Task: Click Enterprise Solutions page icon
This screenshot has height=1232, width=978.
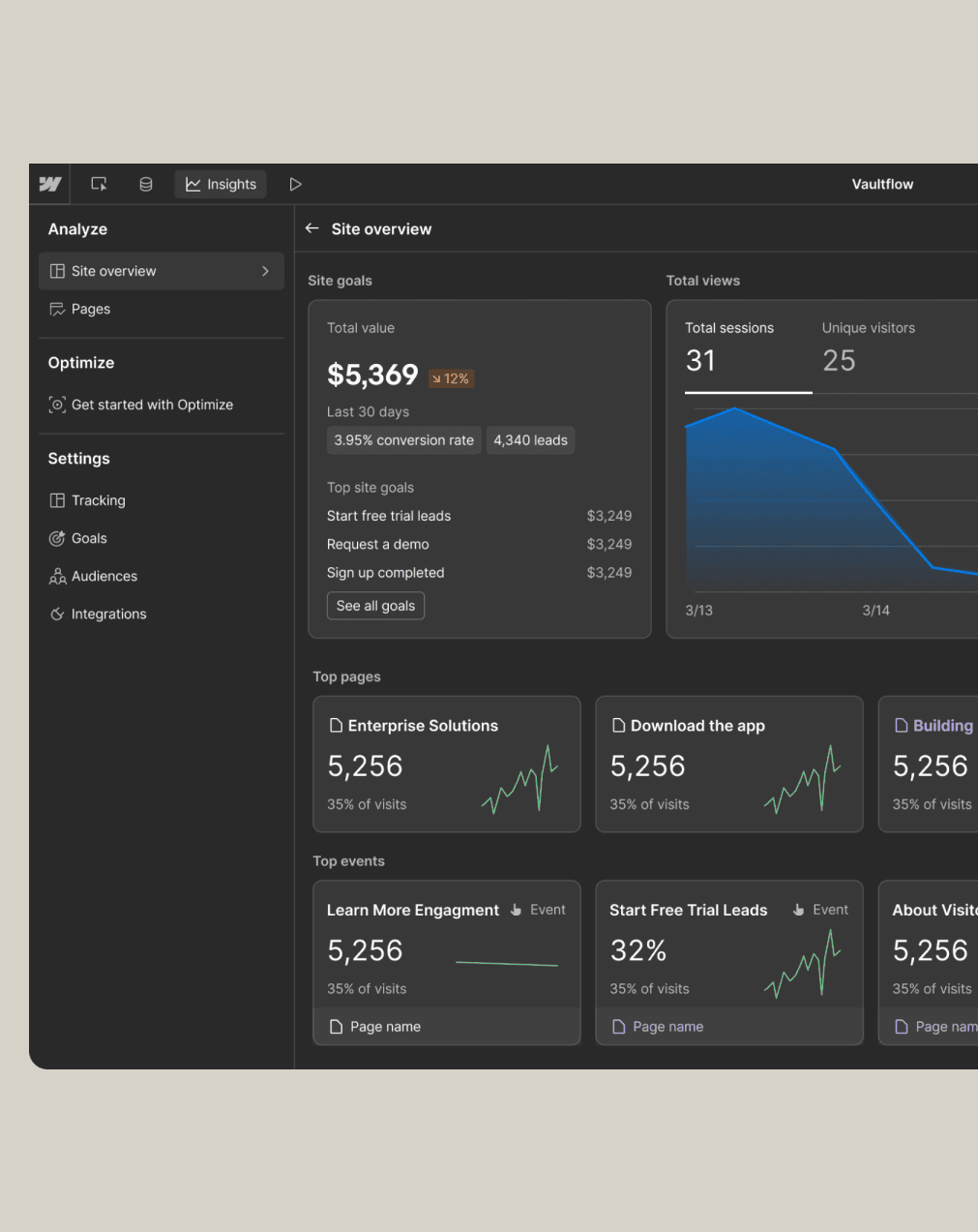Action: coord(336,726)
